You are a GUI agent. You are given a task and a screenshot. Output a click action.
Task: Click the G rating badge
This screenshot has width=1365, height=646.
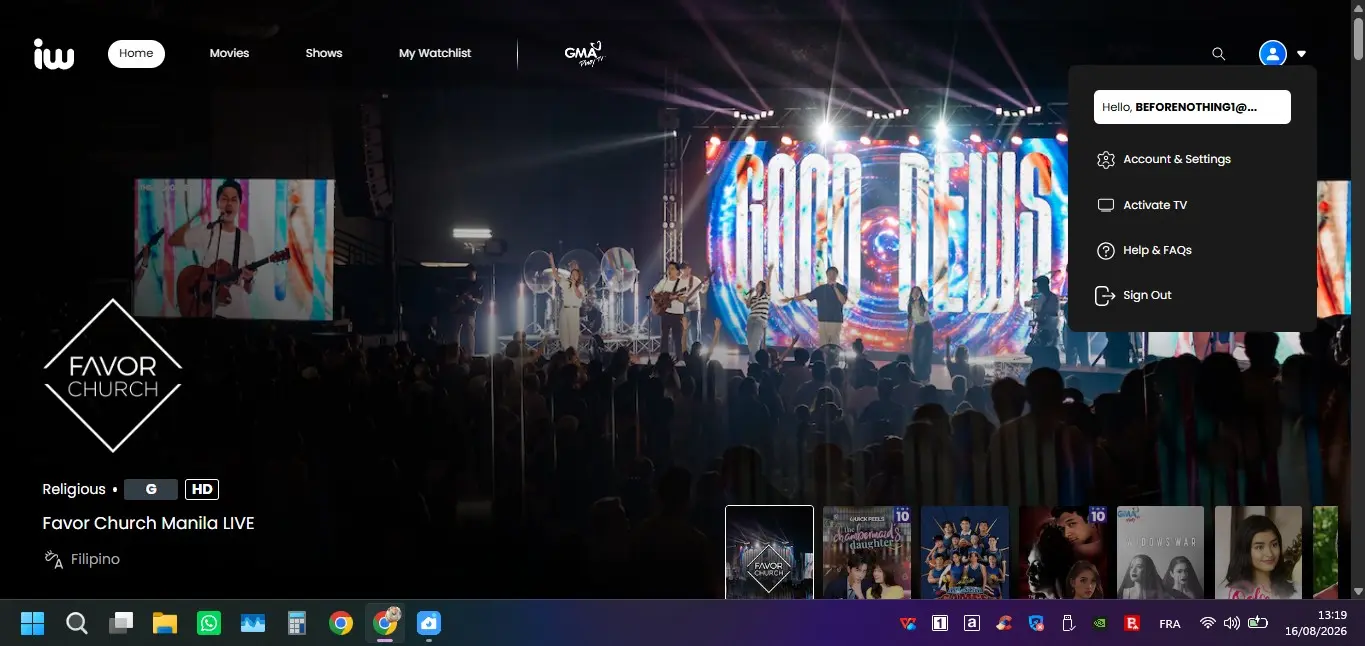pyautogui.click(x=151, y=489)
